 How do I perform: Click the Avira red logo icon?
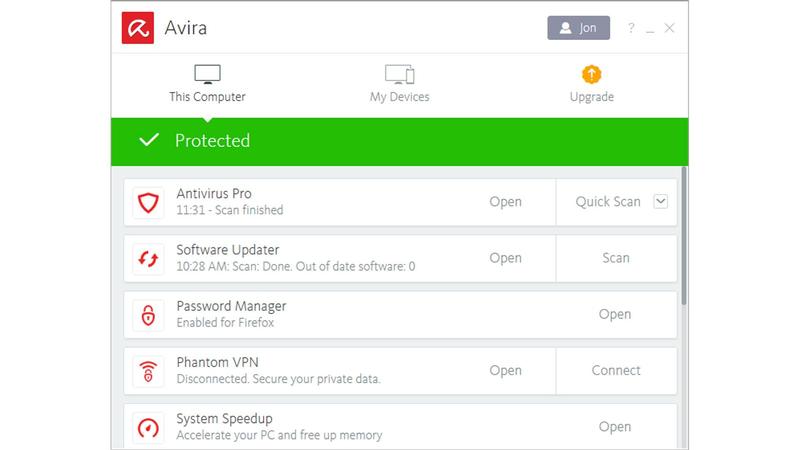(138, 28)
